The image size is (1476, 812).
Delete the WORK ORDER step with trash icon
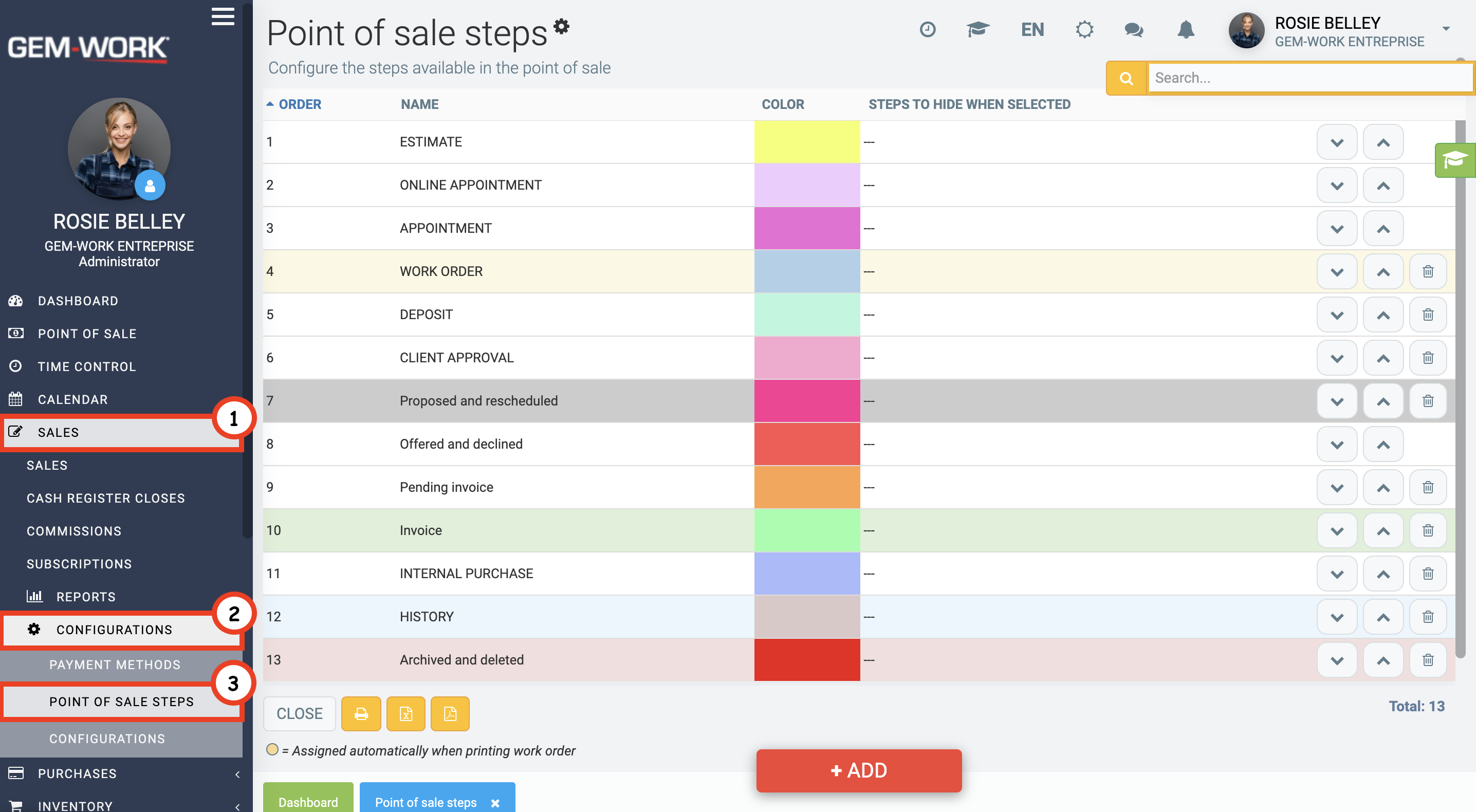coord(1428,271)
